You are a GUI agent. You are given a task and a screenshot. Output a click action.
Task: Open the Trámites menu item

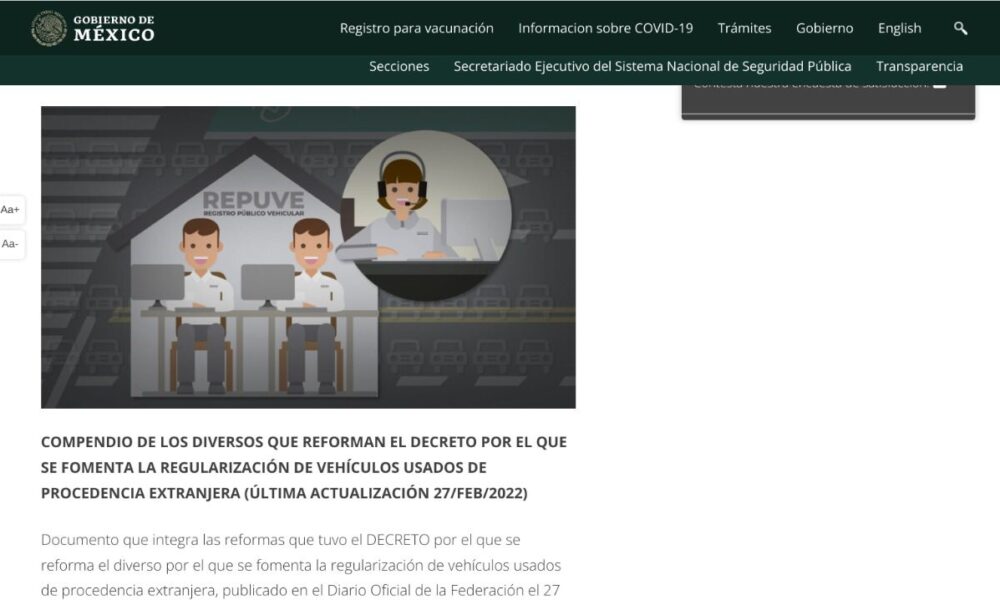[744, 28]
